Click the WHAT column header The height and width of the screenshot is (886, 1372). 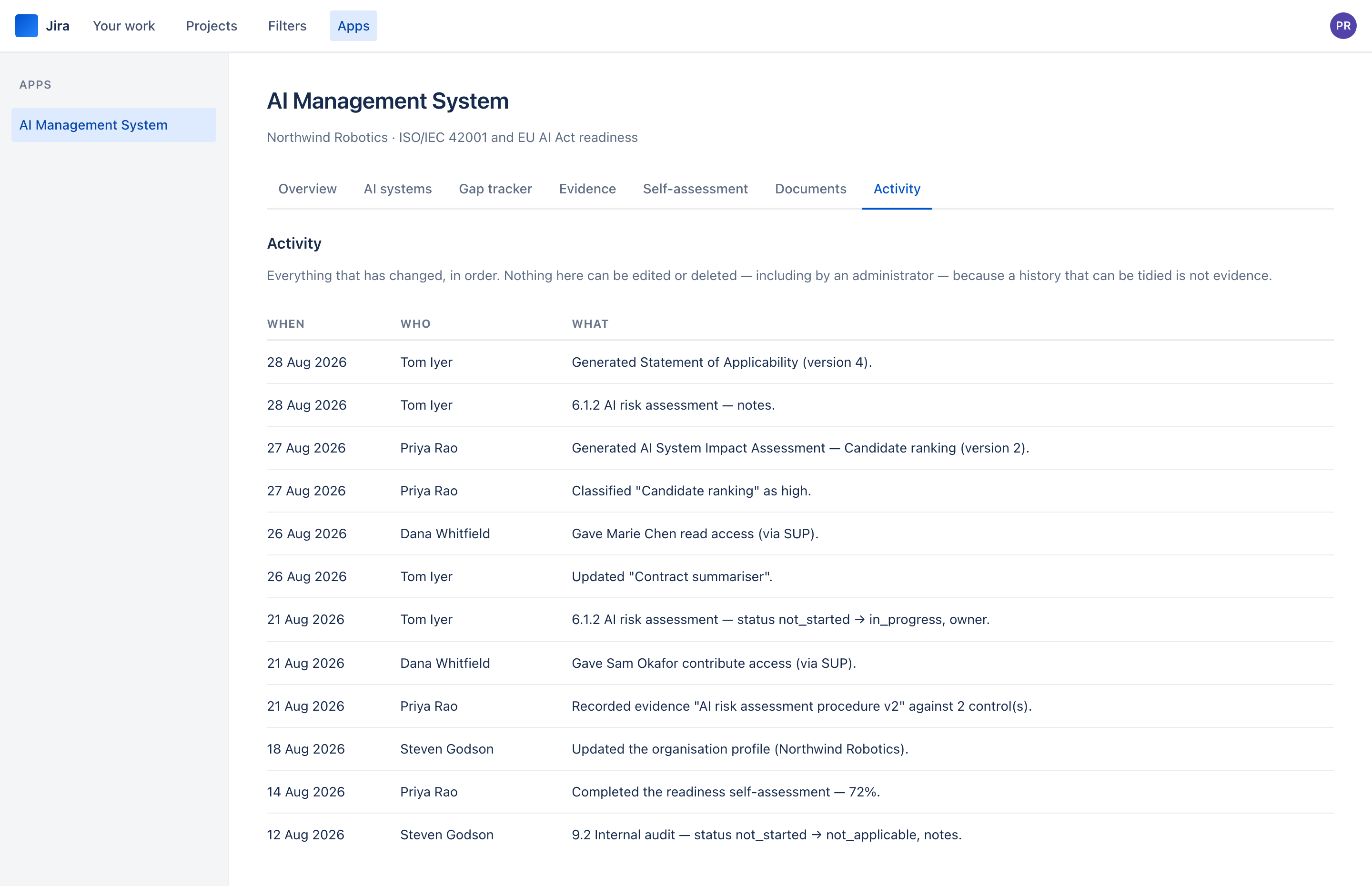click(590, 324)
